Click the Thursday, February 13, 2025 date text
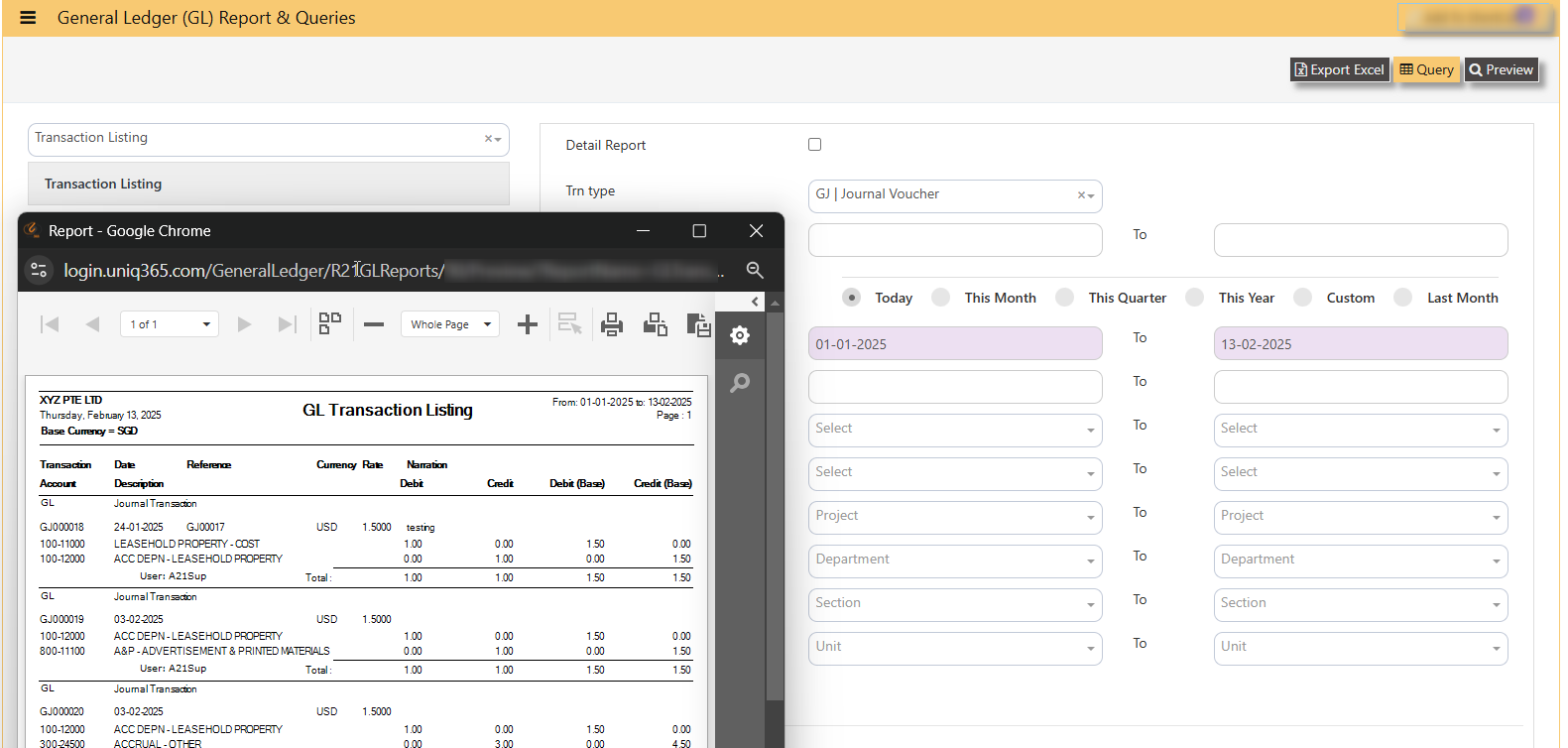Viewport: 1568px width, 748px height. 100,415
